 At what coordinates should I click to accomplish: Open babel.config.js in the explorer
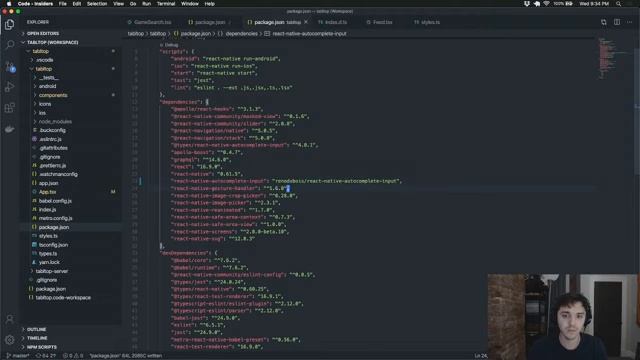tap(55, 201)
